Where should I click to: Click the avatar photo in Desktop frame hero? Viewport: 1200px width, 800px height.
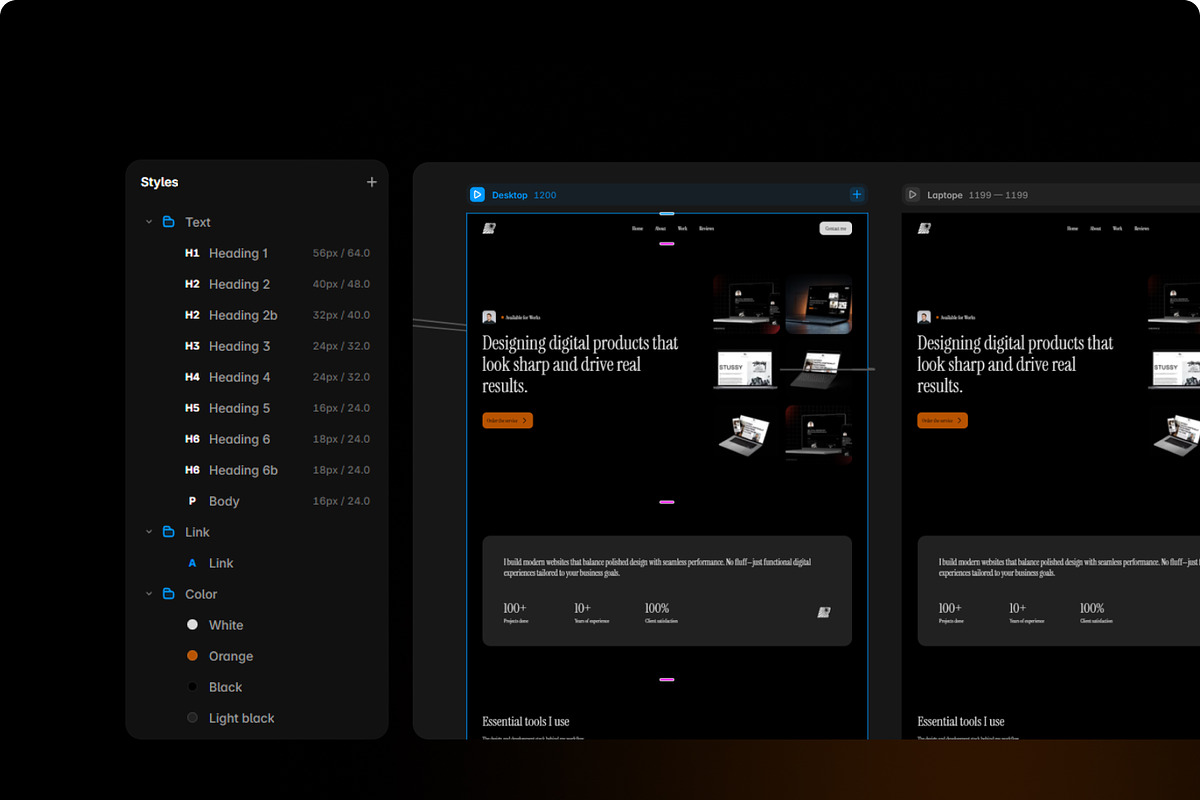point(489,317)
